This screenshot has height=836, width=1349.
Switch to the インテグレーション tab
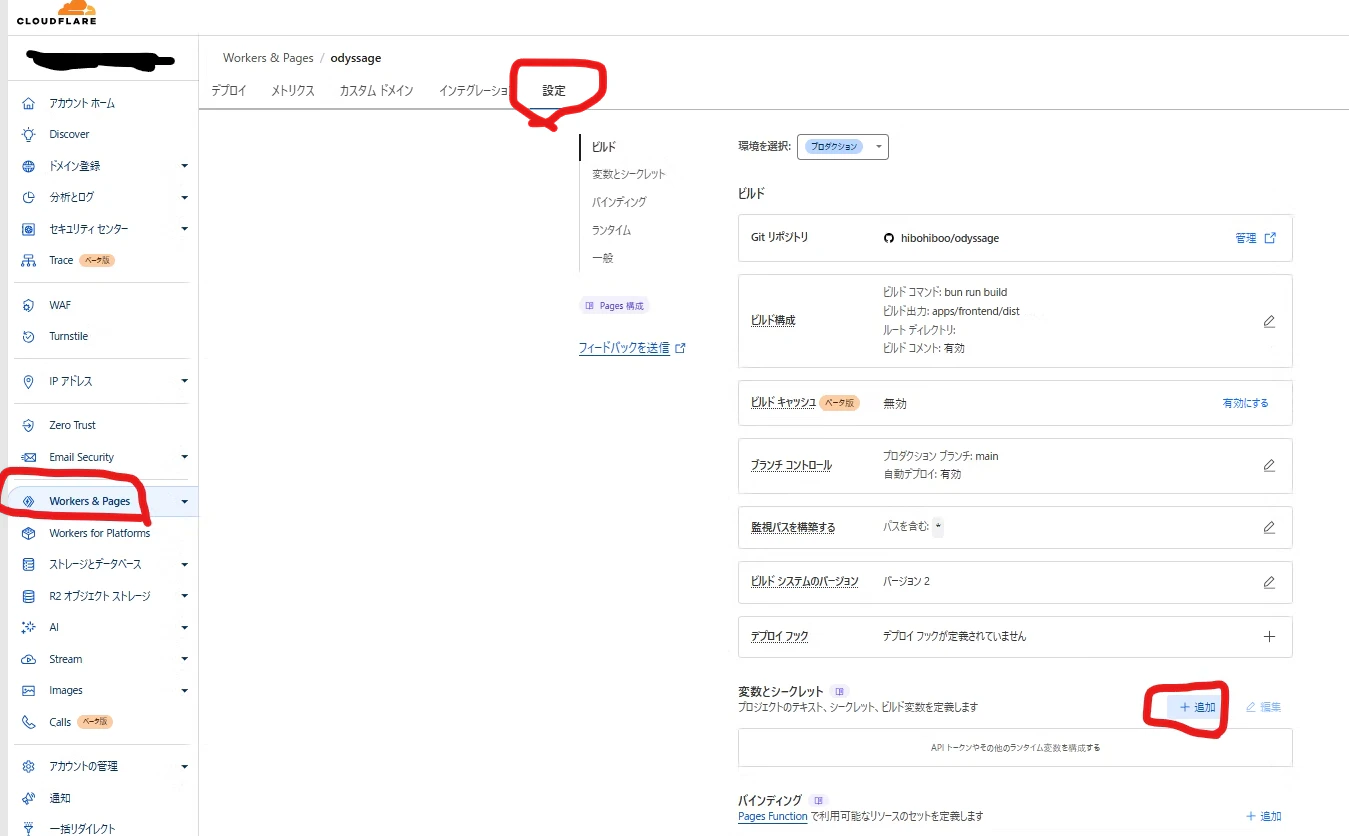tap(475, 90)
